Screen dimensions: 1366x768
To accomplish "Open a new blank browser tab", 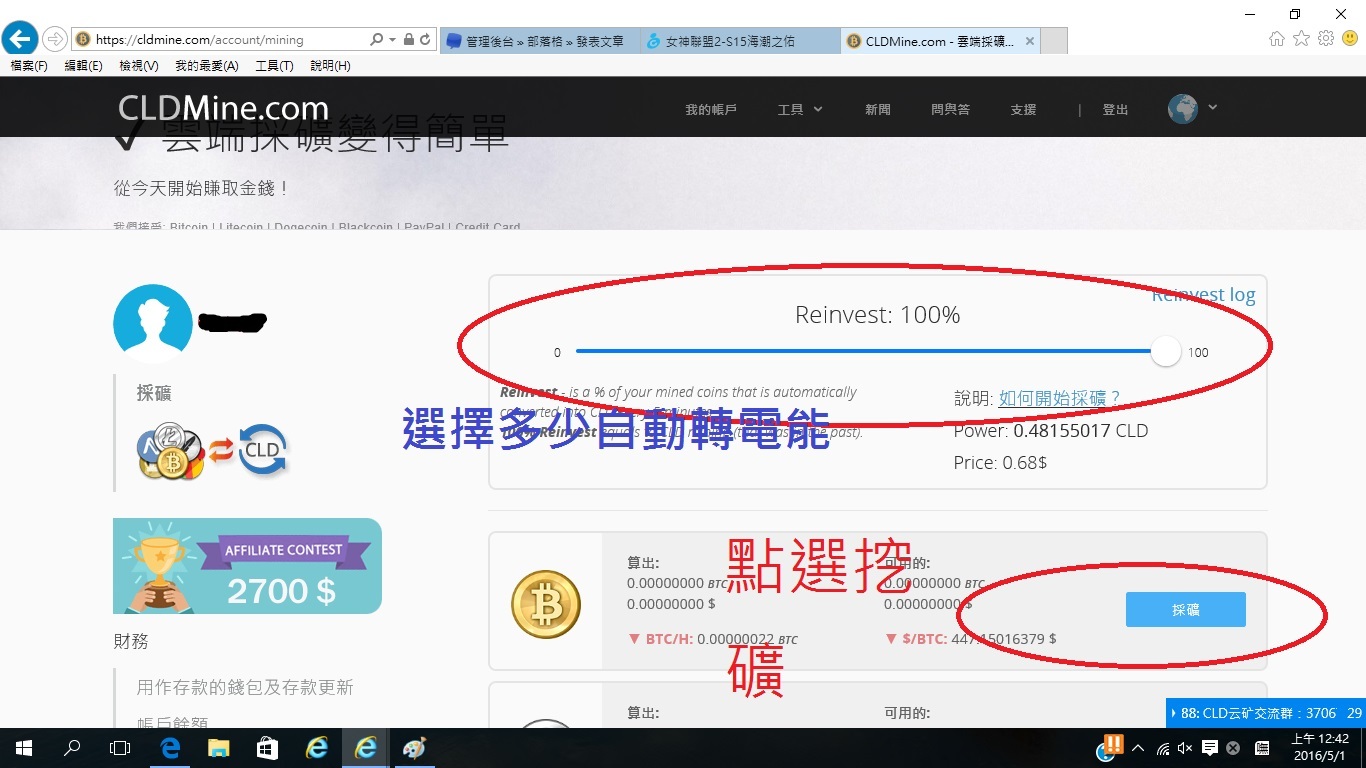I will point(1054,41).
